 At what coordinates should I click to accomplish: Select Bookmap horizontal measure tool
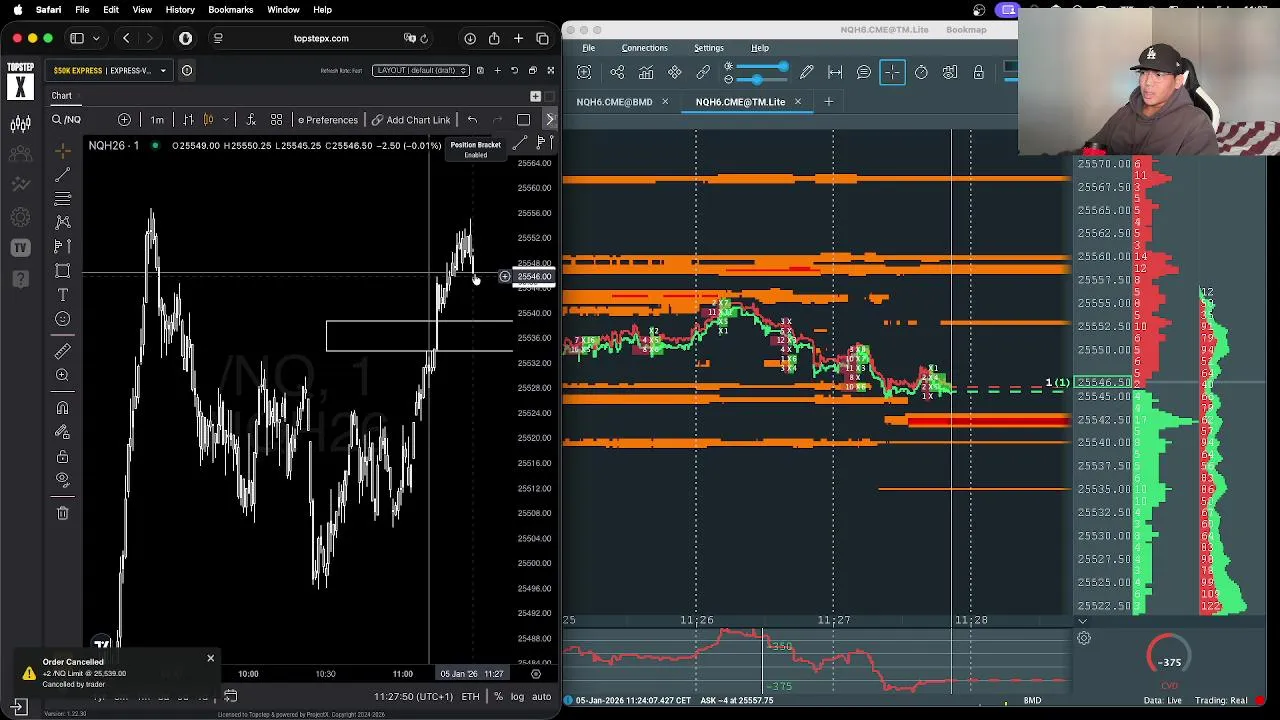pyautogui.click(x=835, y=72)
